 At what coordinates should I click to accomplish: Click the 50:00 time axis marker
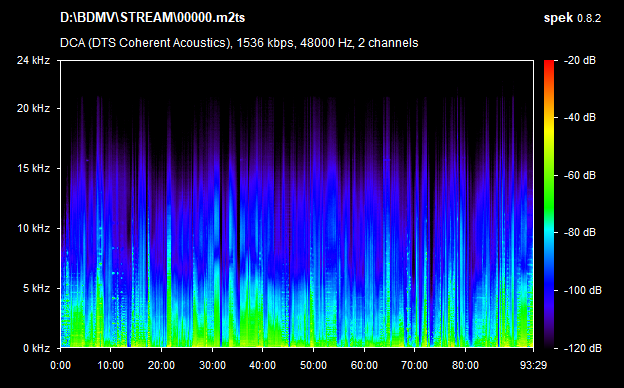313,365
